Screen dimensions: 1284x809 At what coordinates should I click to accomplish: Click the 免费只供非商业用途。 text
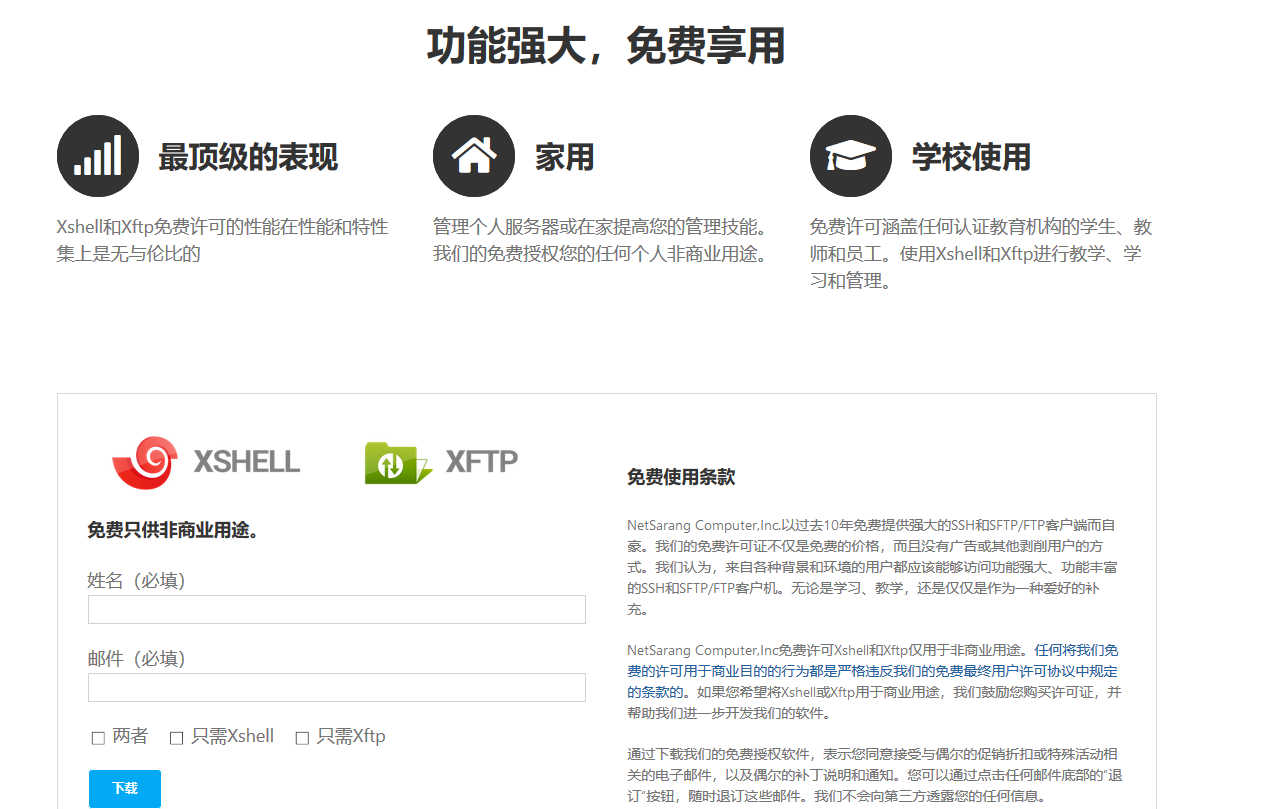point(174,530)
